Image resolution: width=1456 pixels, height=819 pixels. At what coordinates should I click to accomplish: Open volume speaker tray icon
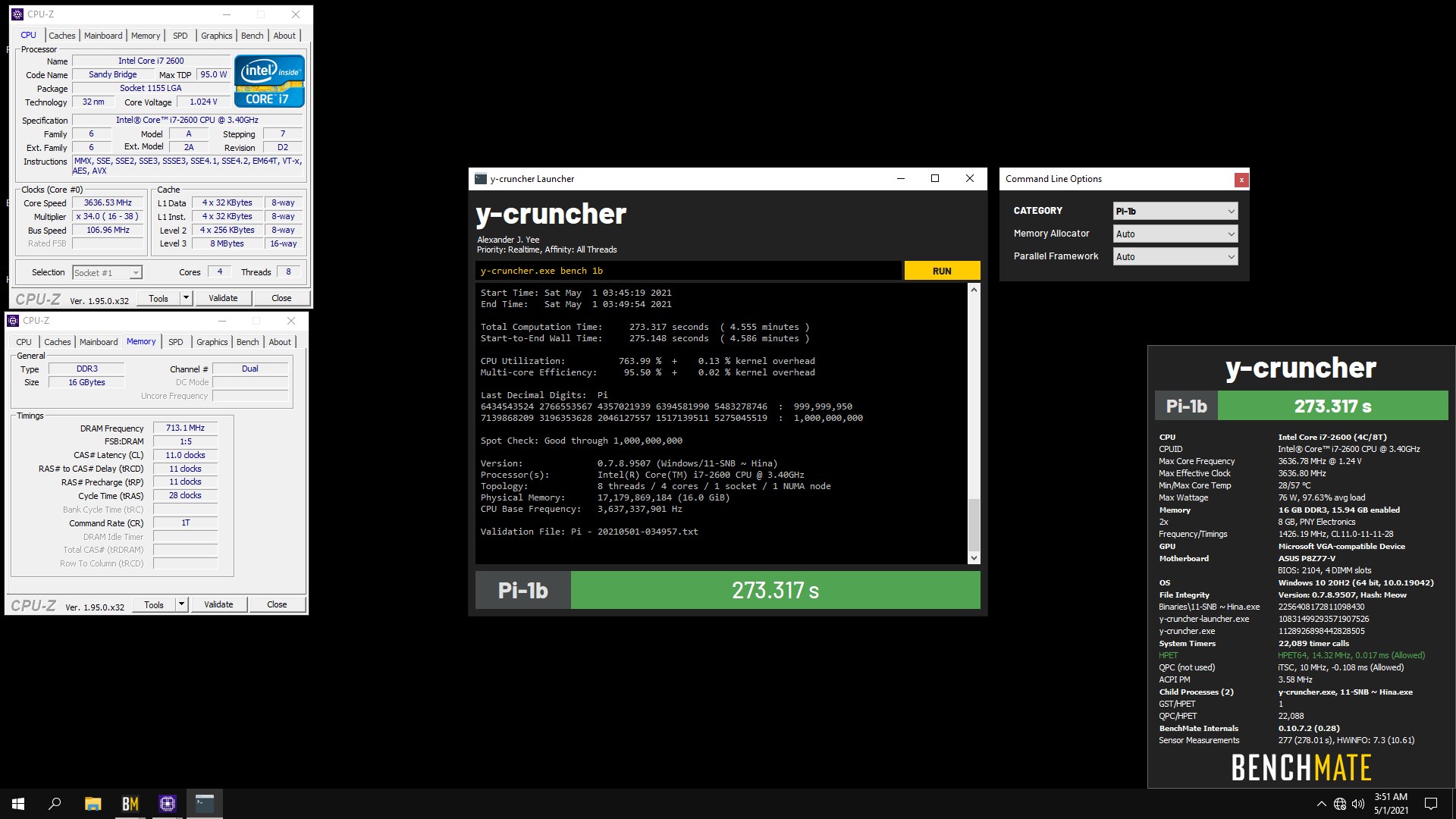(x=1358, y=804)
